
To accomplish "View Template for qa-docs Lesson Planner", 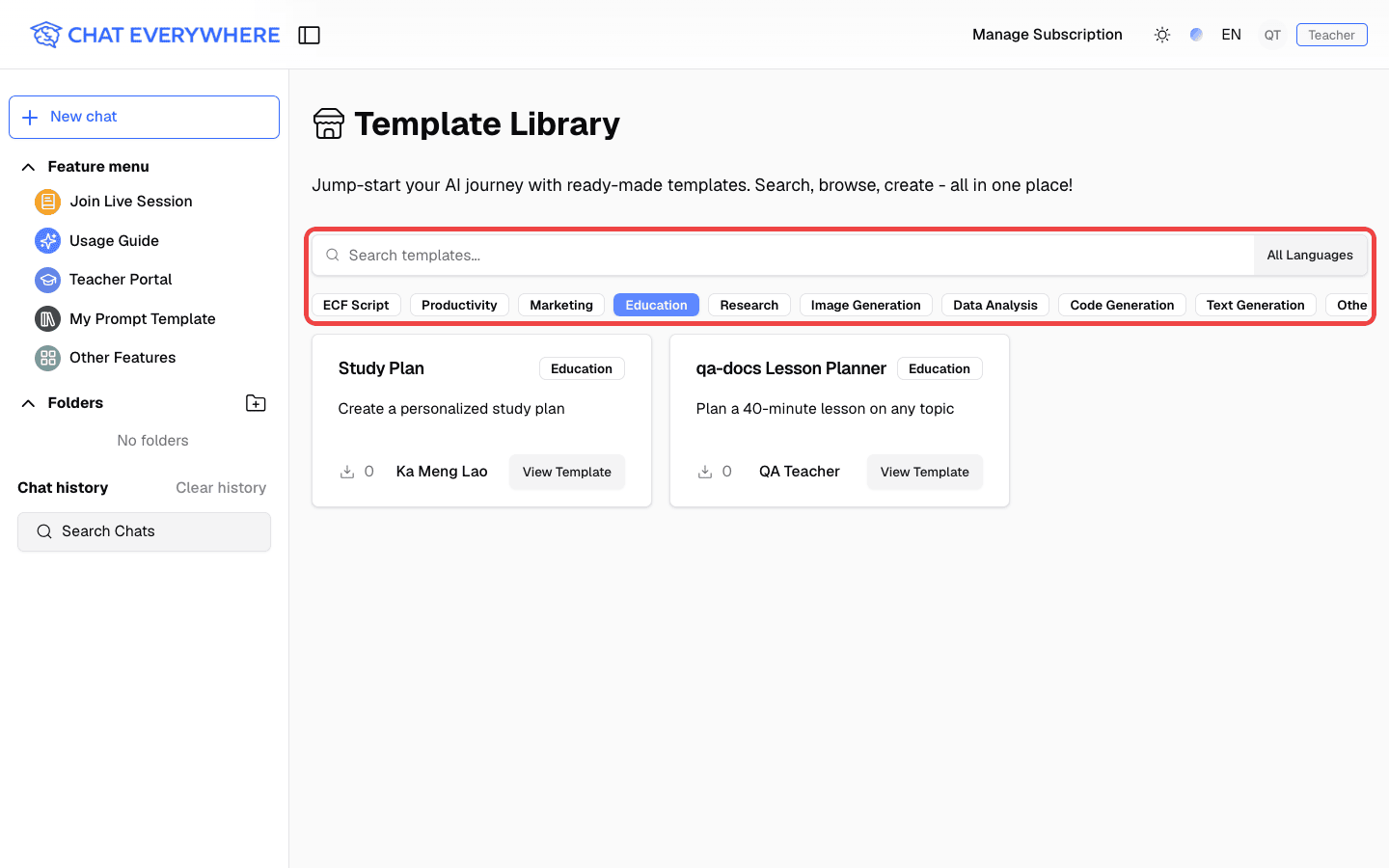I will pos(925,472).
